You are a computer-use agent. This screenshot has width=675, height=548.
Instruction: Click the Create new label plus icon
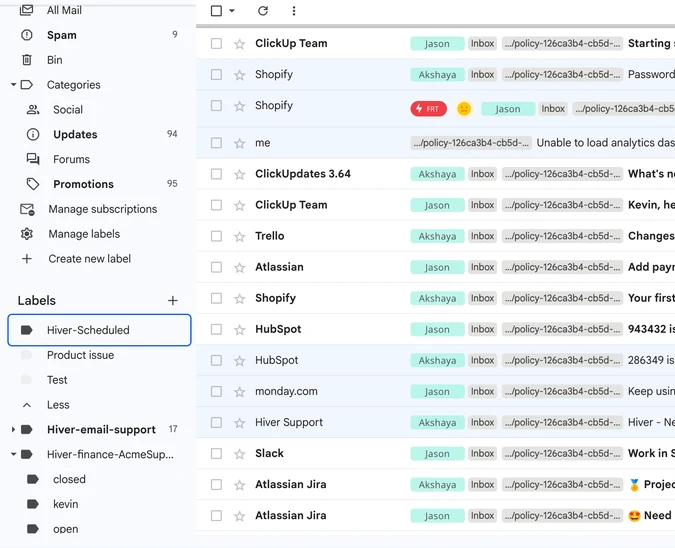tap(27, 259)
